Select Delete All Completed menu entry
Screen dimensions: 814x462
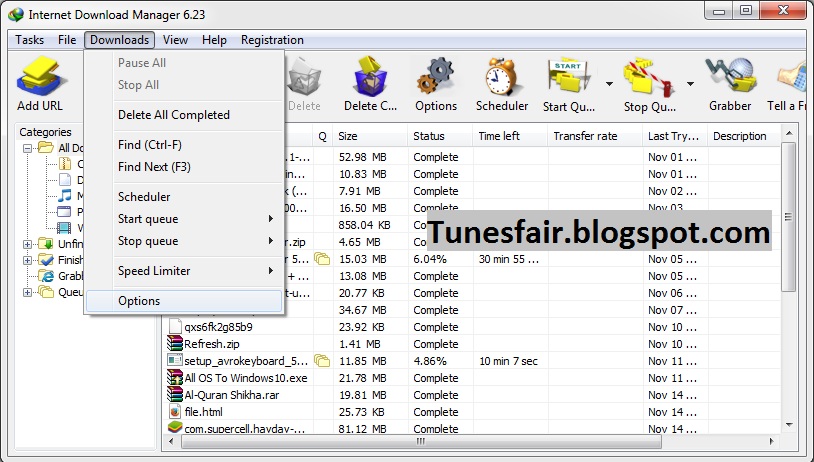pyautogui.click(x=173, y=115)
